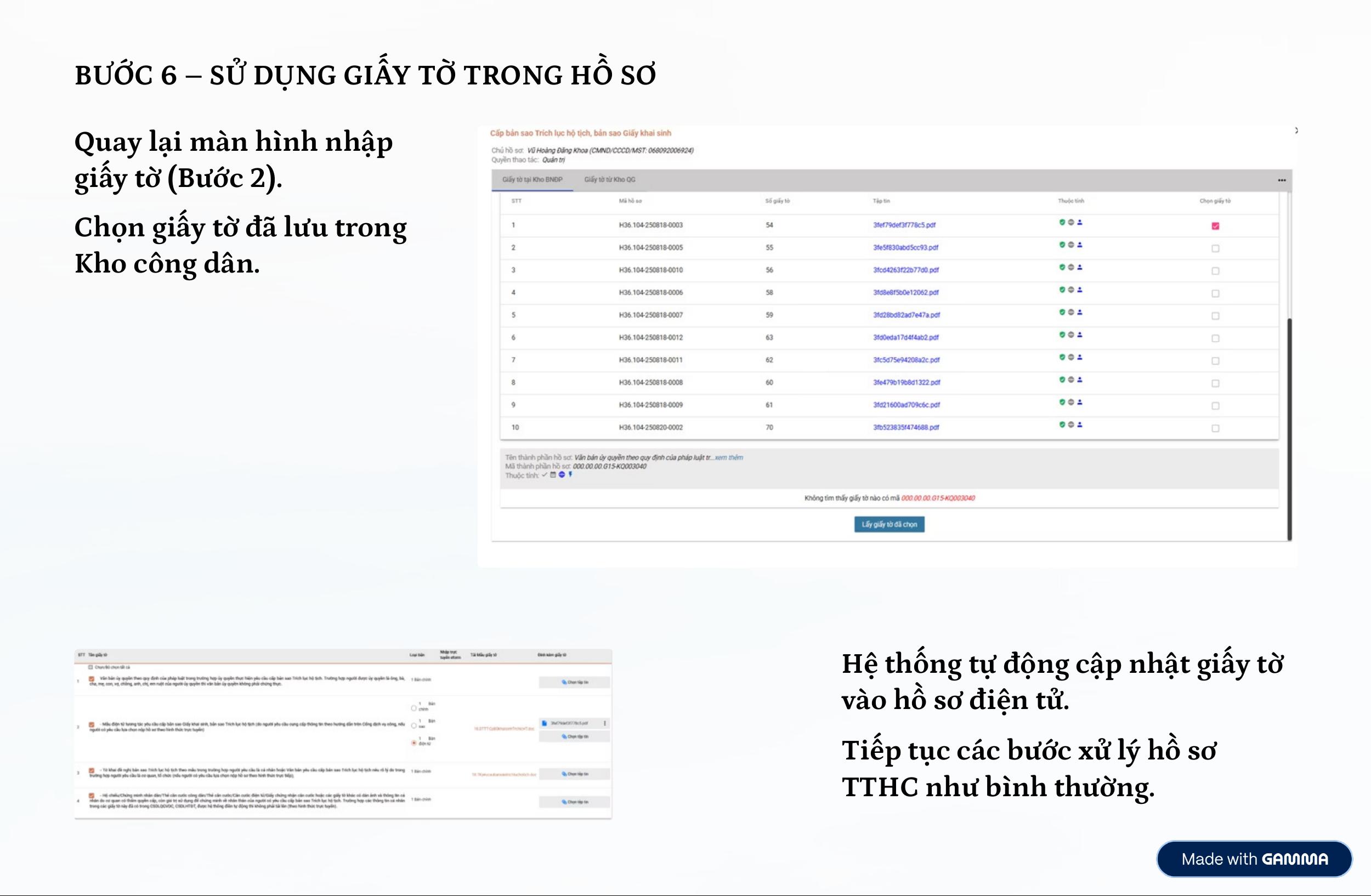Click attached PDF file icon in bottom table

click(544, 723)
